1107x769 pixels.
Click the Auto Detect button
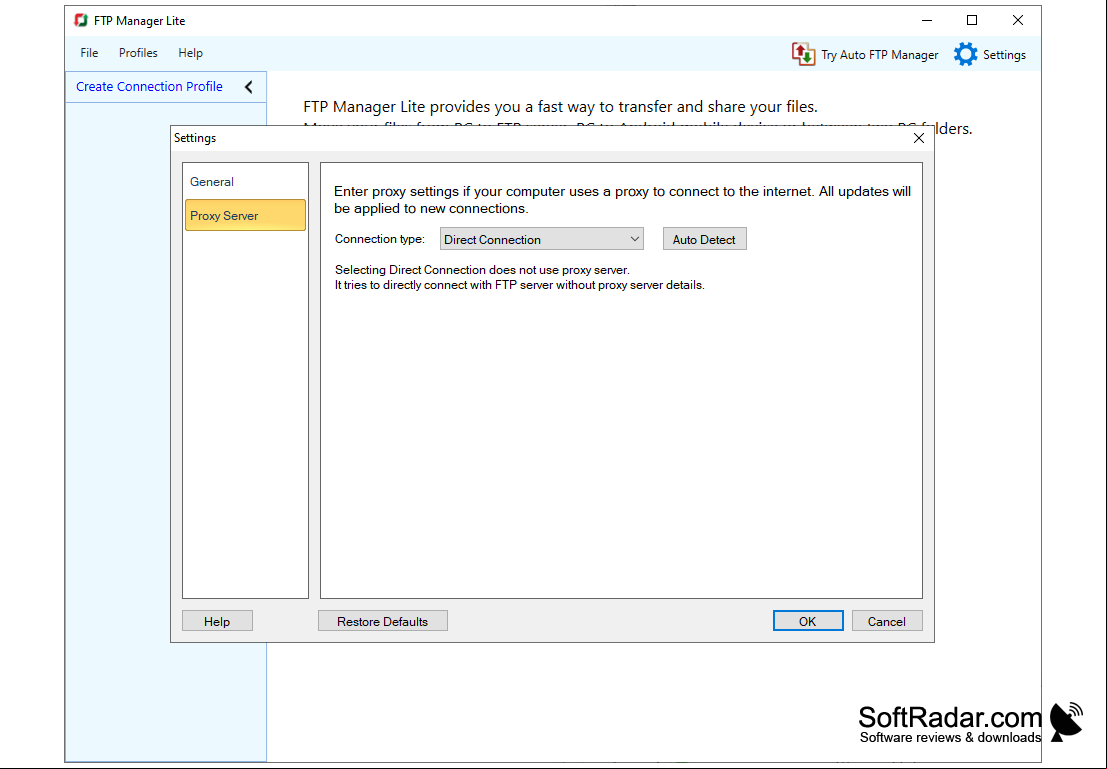coord(704,239)
